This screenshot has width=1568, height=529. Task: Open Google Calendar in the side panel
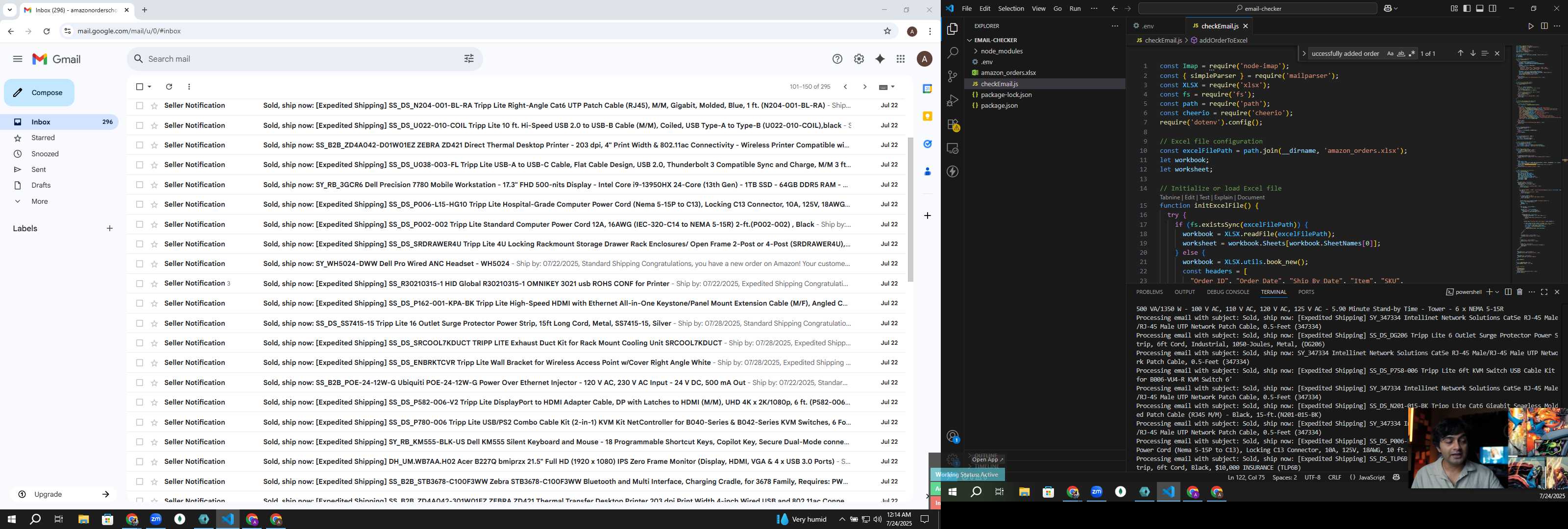tap(927, 89)
